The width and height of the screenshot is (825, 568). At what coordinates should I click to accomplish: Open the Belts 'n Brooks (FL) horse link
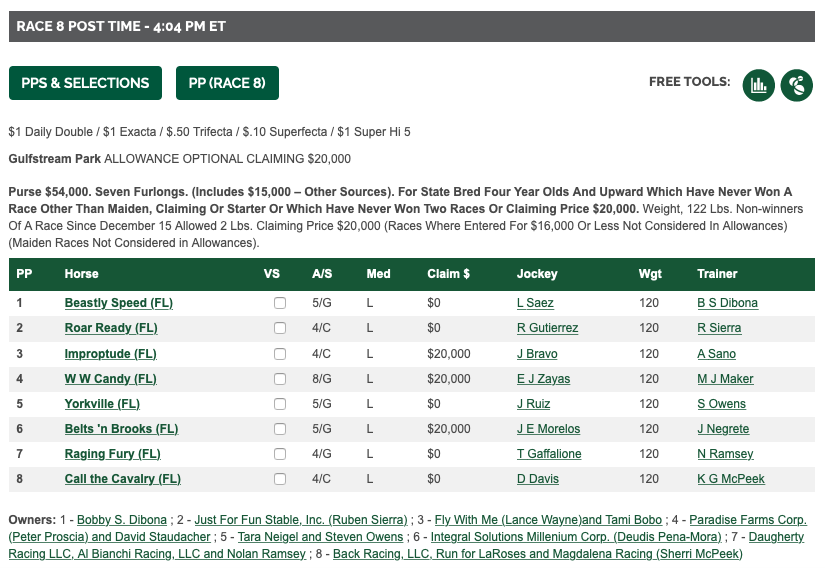pyautogui.click(x=121, y=429)
